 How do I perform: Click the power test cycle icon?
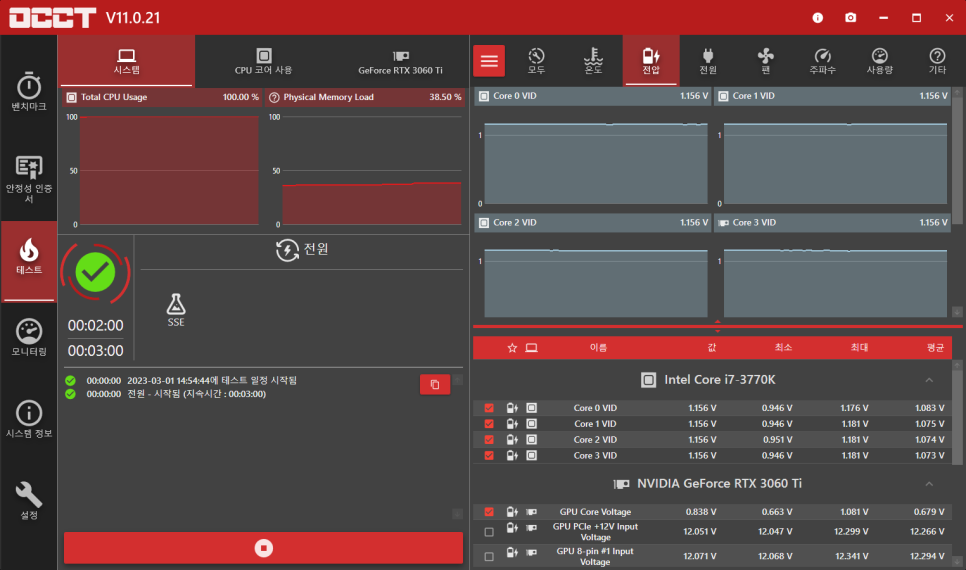tap(287, 250)
